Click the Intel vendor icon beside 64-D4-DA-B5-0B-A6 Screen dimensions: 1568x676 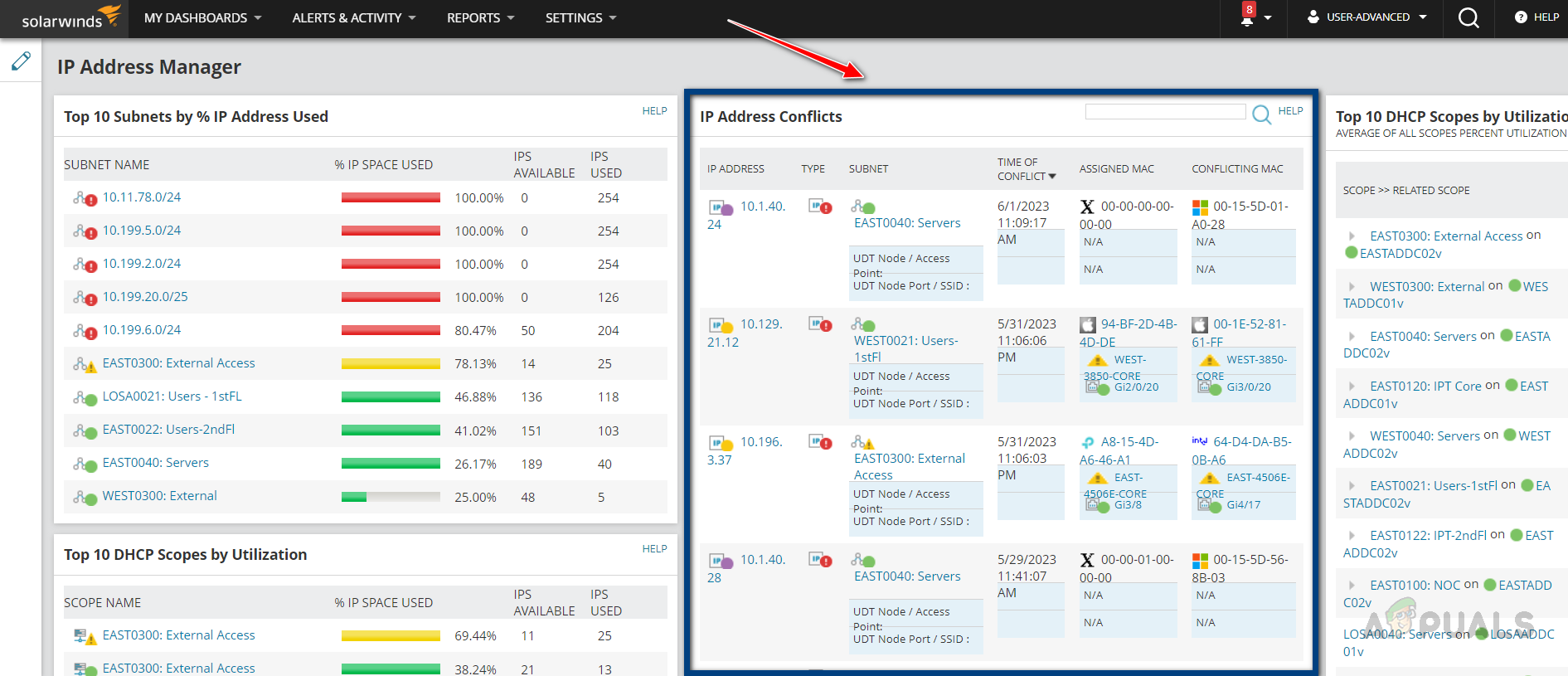click(x=1200, y=441)
